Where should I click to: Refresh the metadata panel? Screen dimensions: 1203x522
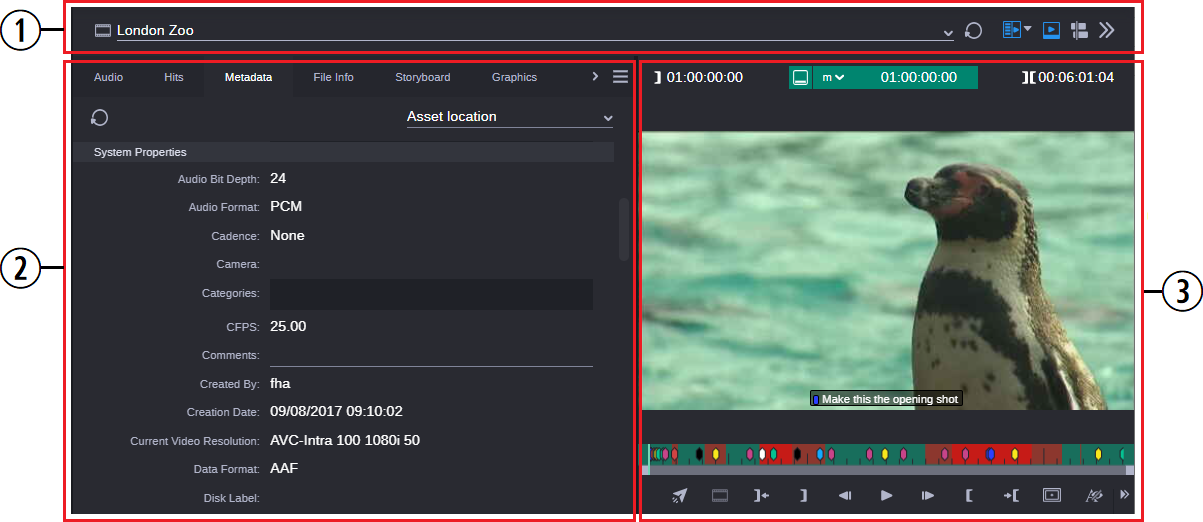pos(99,118)
